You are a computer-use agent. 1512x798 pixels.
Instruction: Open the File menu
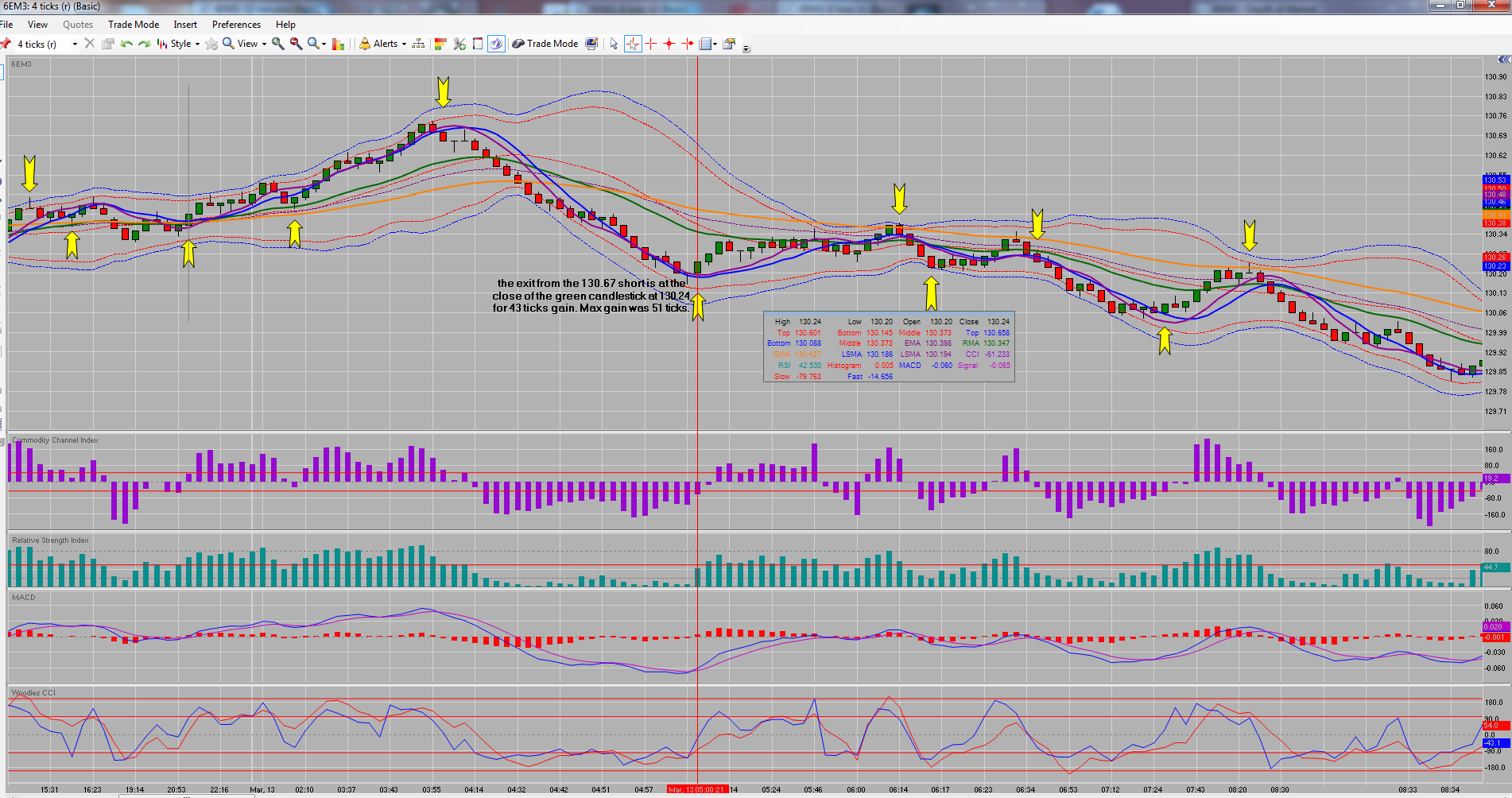pyautogui.click(x=6, y=25)
